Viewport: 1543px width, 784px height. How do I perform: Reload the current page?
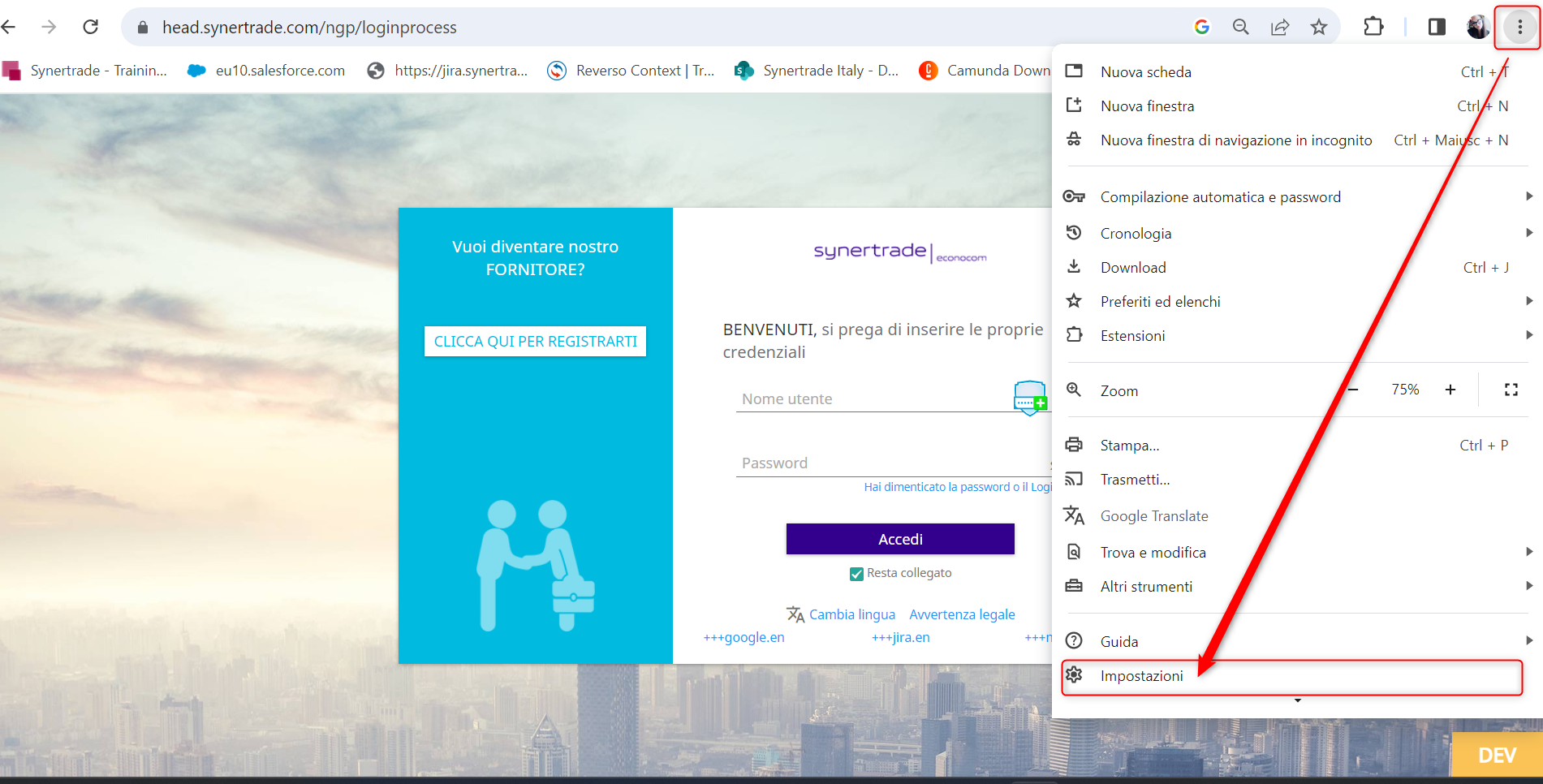coord(91,27)
